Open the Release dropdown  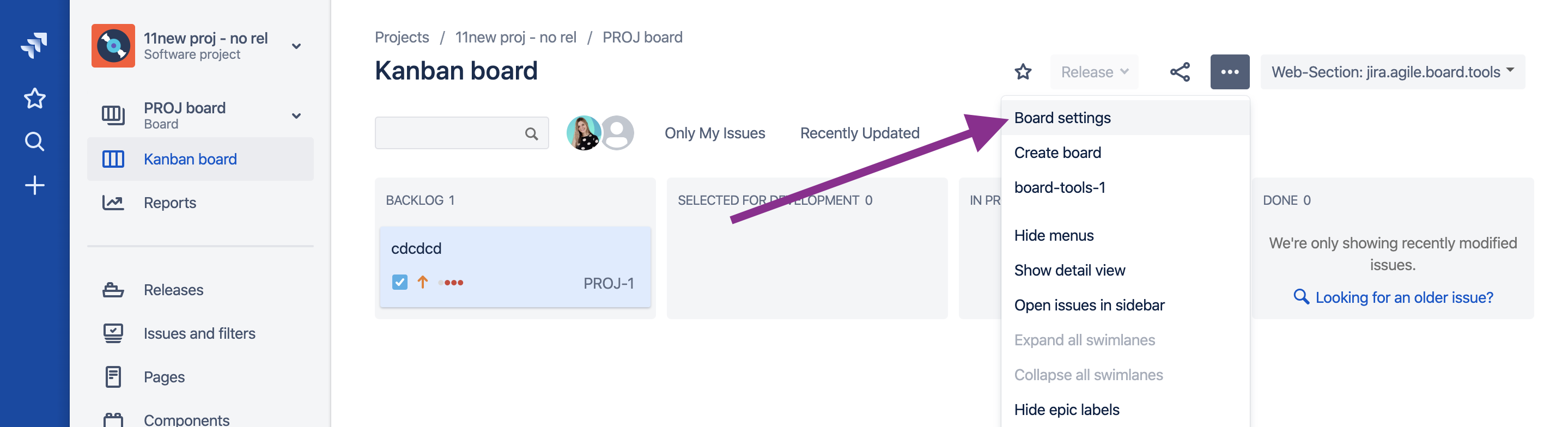tap(1094, 72)
